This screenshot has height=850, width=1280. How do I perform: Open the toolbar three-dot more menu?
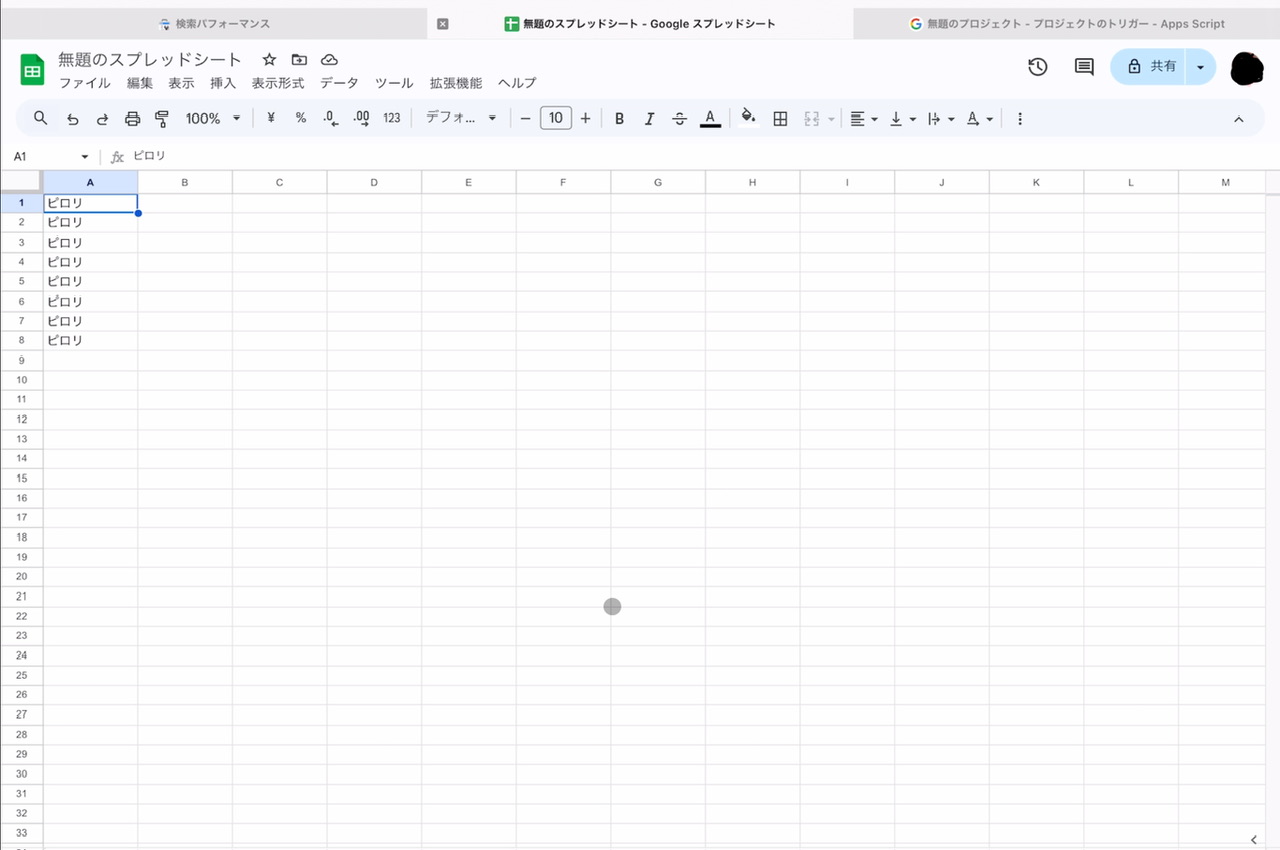(1020, 118)
